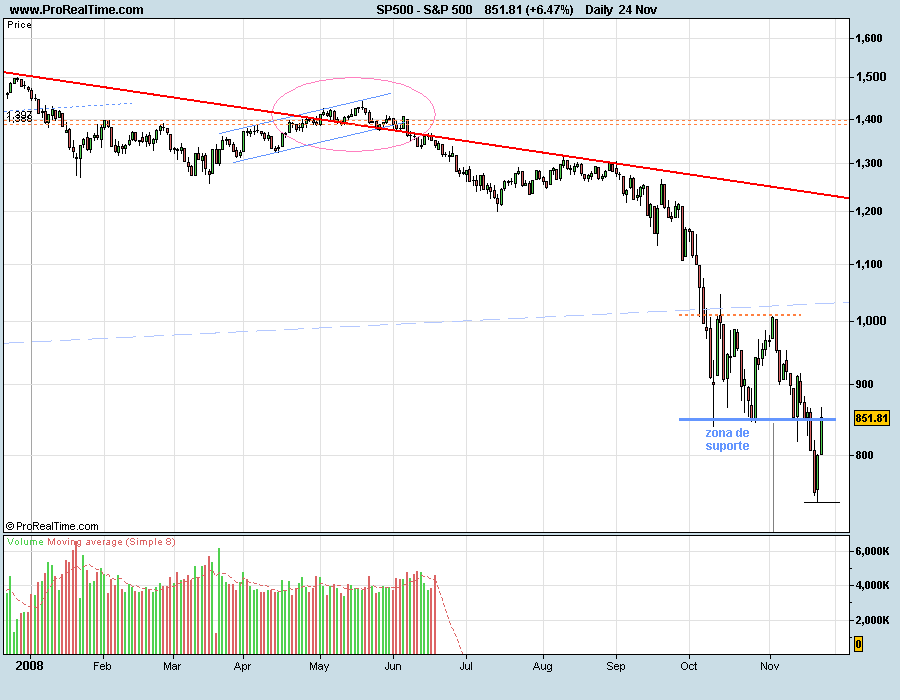Click the SP500 - S&P 500 chart title

tap(424, 9)
